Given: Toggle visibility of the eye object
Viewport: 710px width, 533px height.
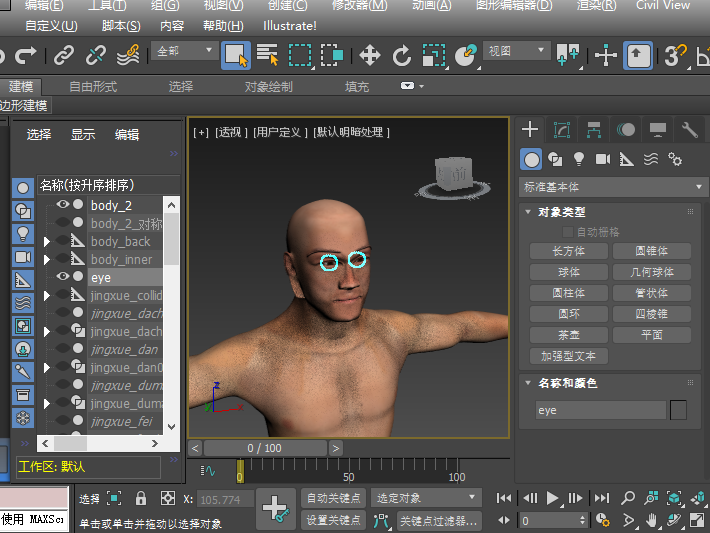Looking at the screenshot, I should (x=63, y=277).
